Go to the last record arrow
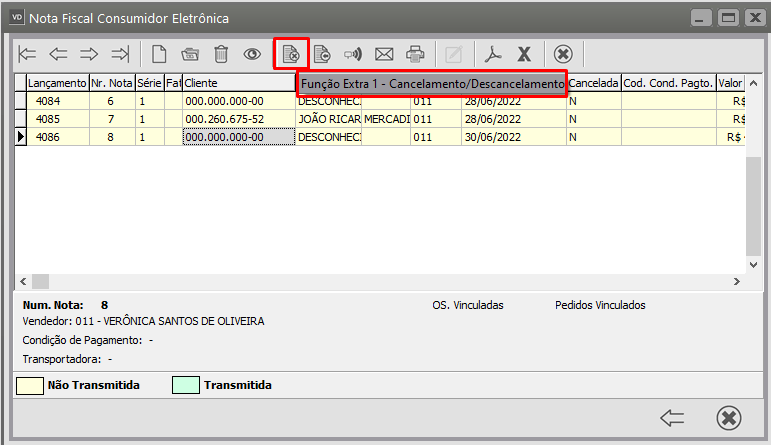Image resolution: width=771 pixels, height=445 pixels. pos(121,54)
